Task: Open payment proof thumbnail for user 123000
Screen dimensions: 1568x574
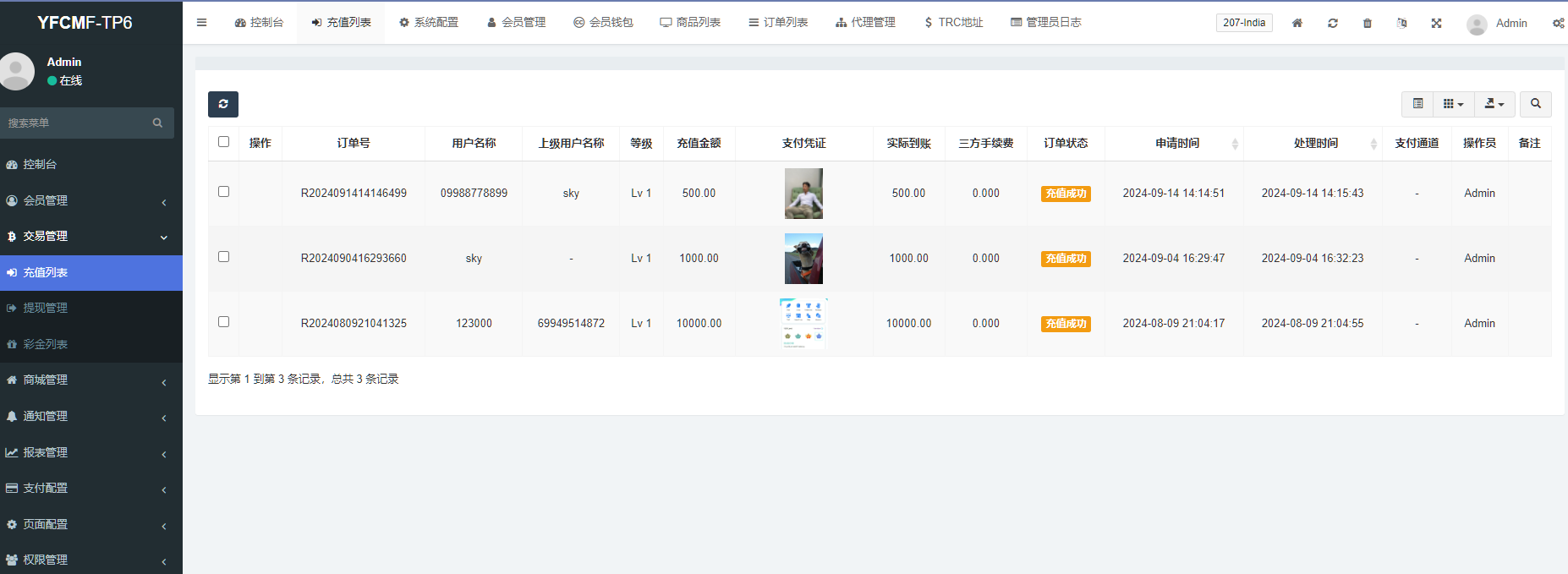Action: tap(803, 324)
